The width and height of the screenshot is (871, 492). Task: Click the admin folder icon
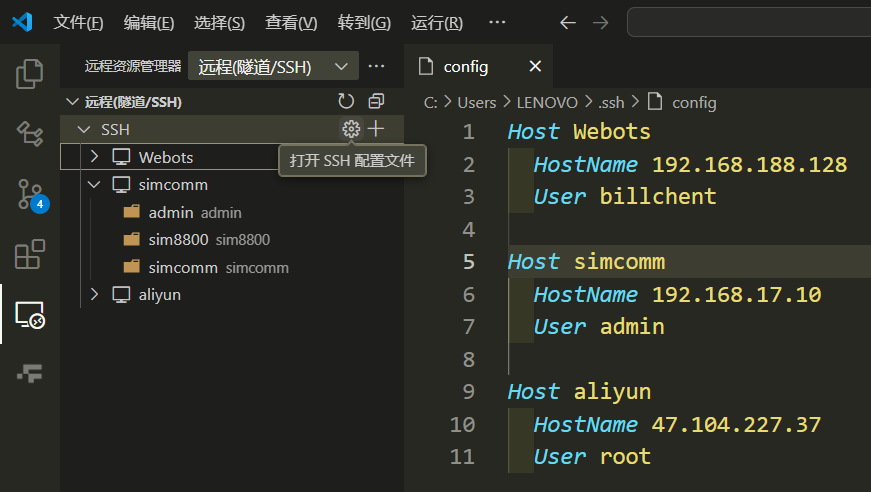coord(132,212)
